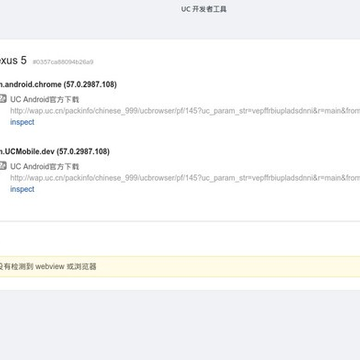Click the 'UCMobile.dev (57.0.2987.108)' heading
The height and width of the screenshot is (360, 360).
tap(55, 152)
